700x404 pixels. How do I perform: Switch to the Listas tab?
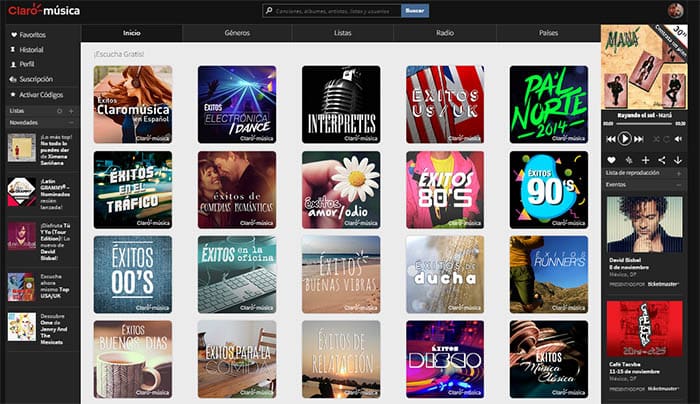pos(342,33)
